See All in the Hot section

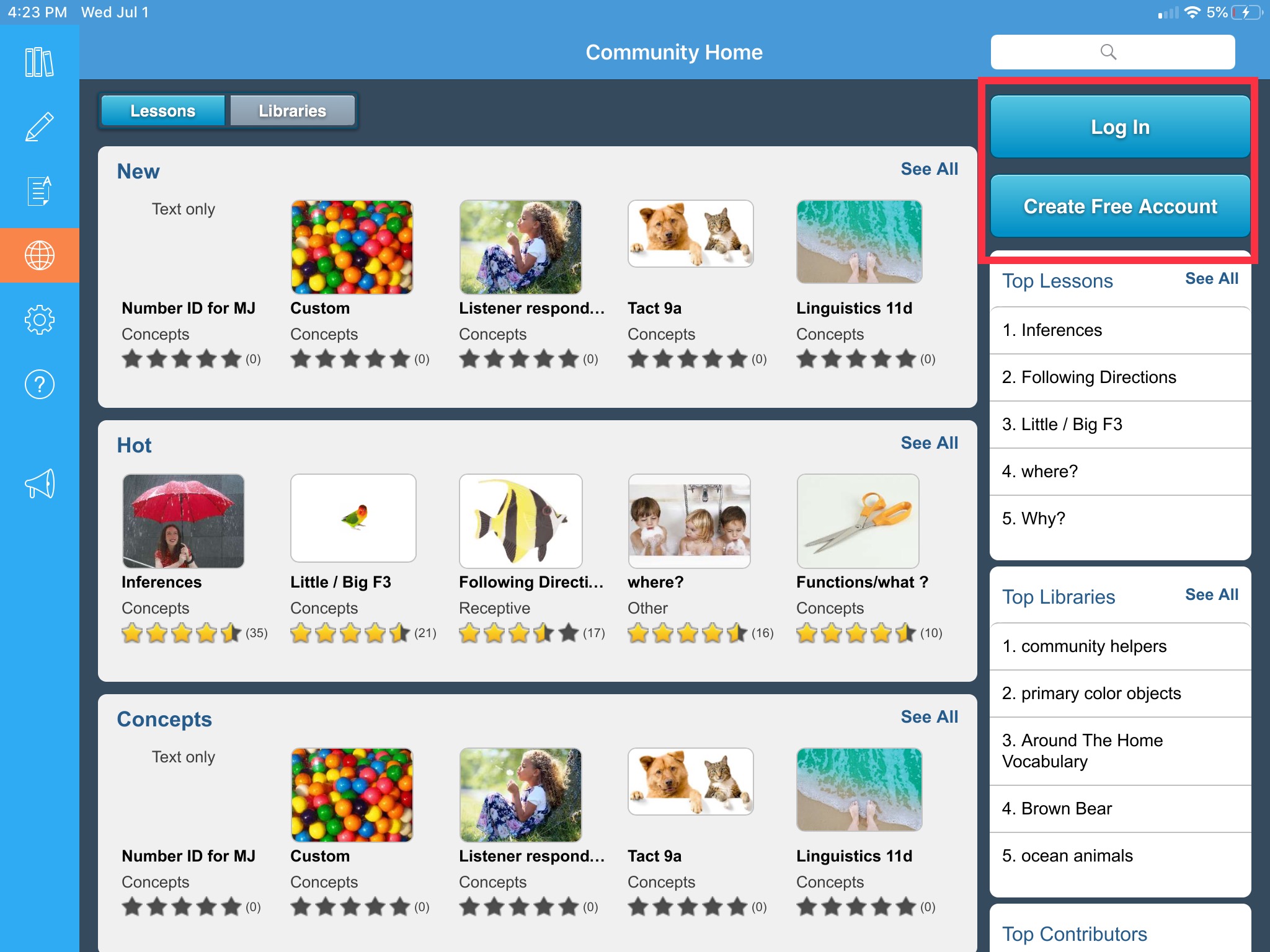pyautogui.click(x=929, y=443)
